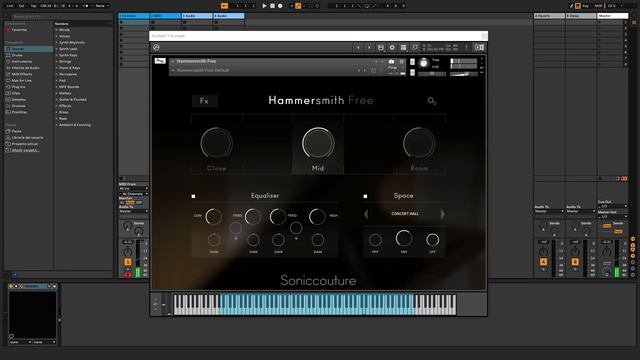Select the 2 MIDI track header
The height and width of the screenshot is (360, 640).
[x=165, y=16]
